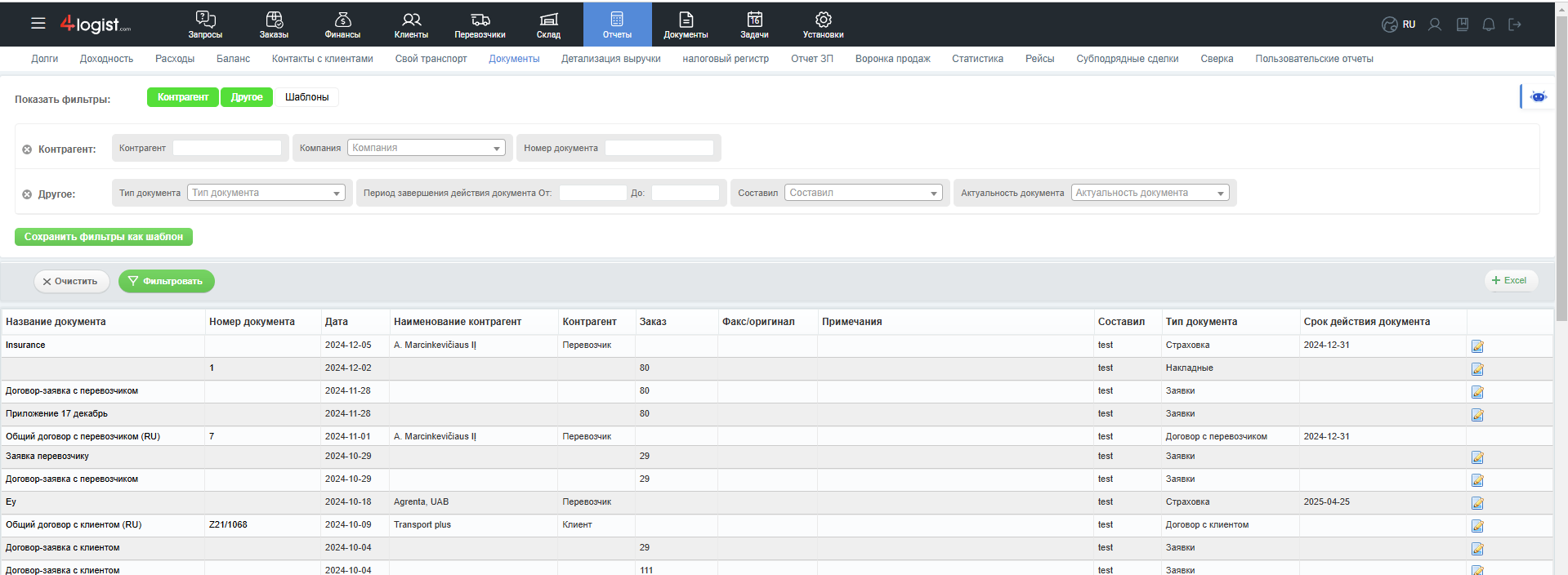This screenshot has width=1568, height=575.
Task: Open the Отчеты section
Action: 617,25
